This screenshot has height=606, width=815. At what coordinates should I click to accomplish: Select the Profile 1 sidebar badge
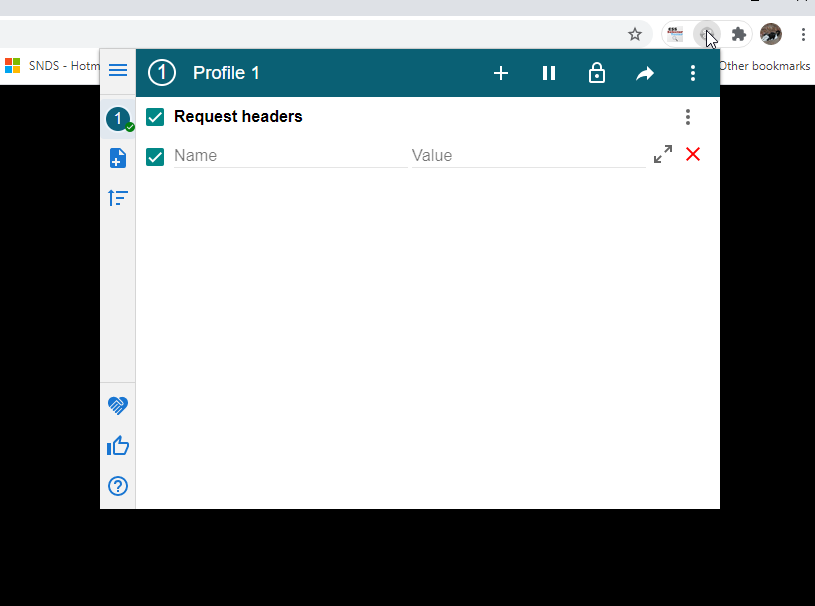[118, 119]
